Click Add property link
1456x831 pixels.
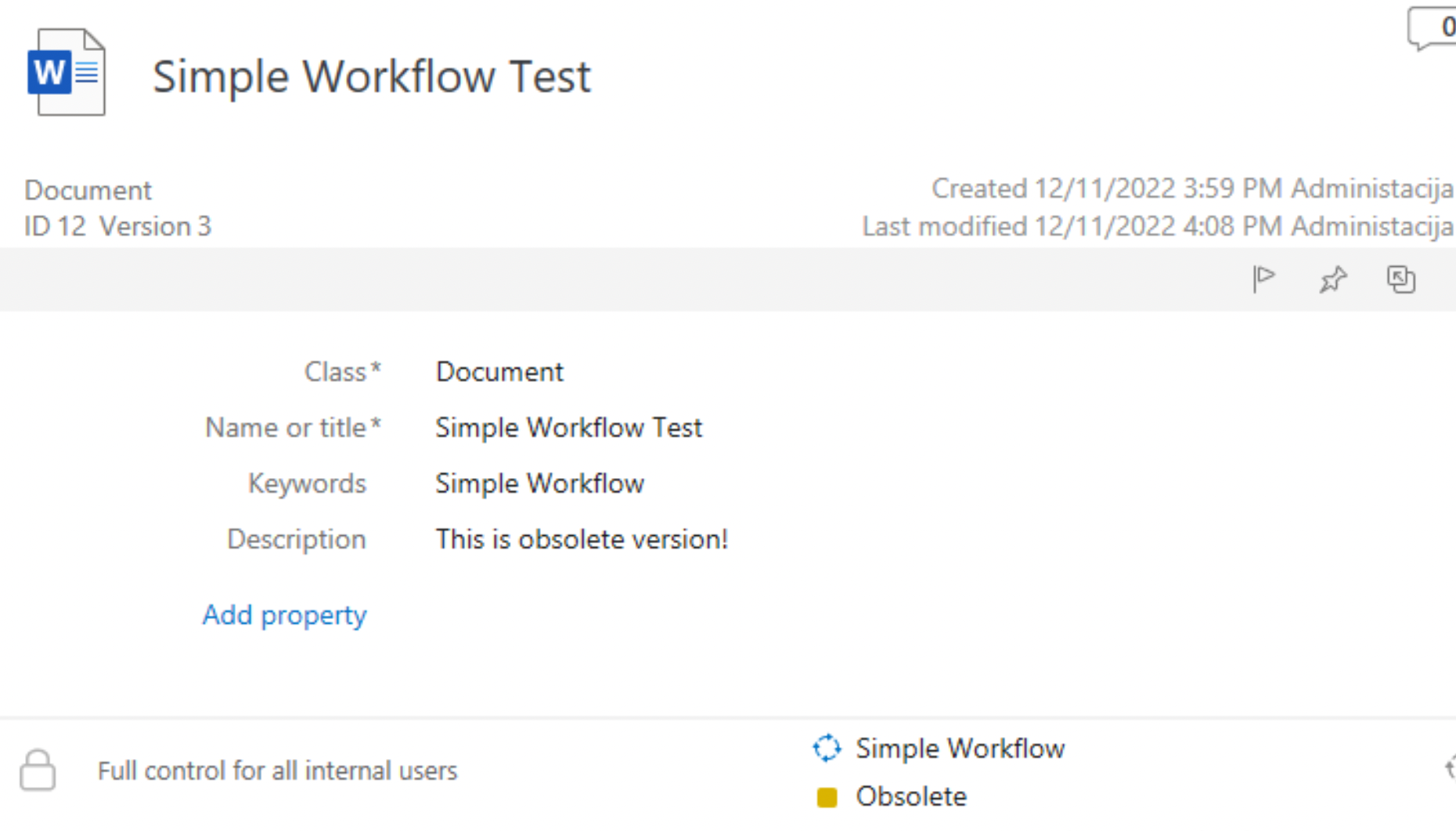click(x=284, y=615)
